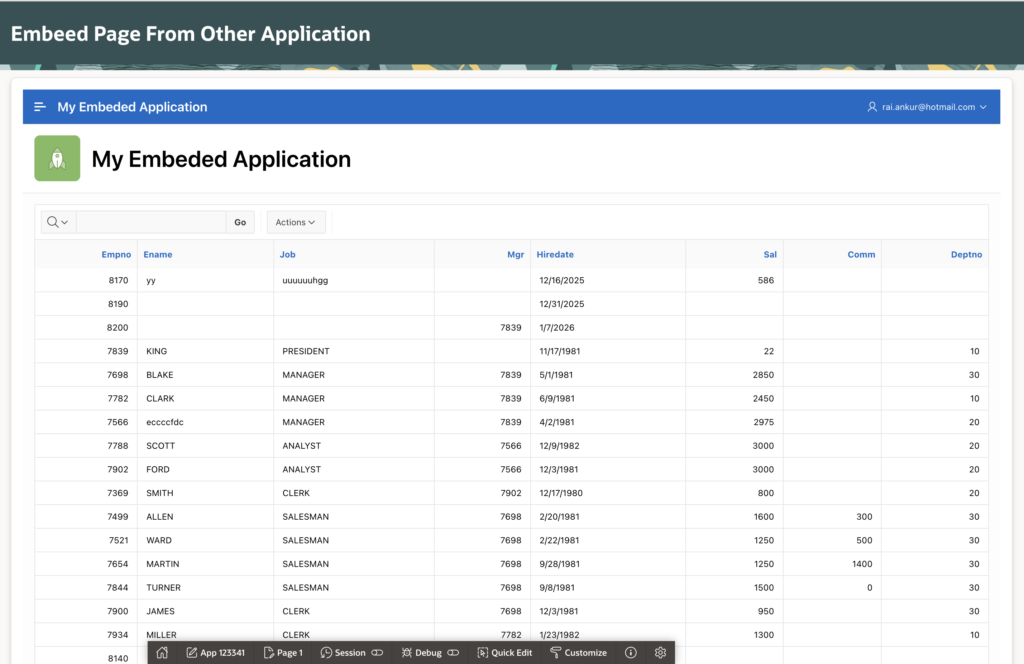Sort the report by the Ename column
1024x664 pixels.
(157, 254)
